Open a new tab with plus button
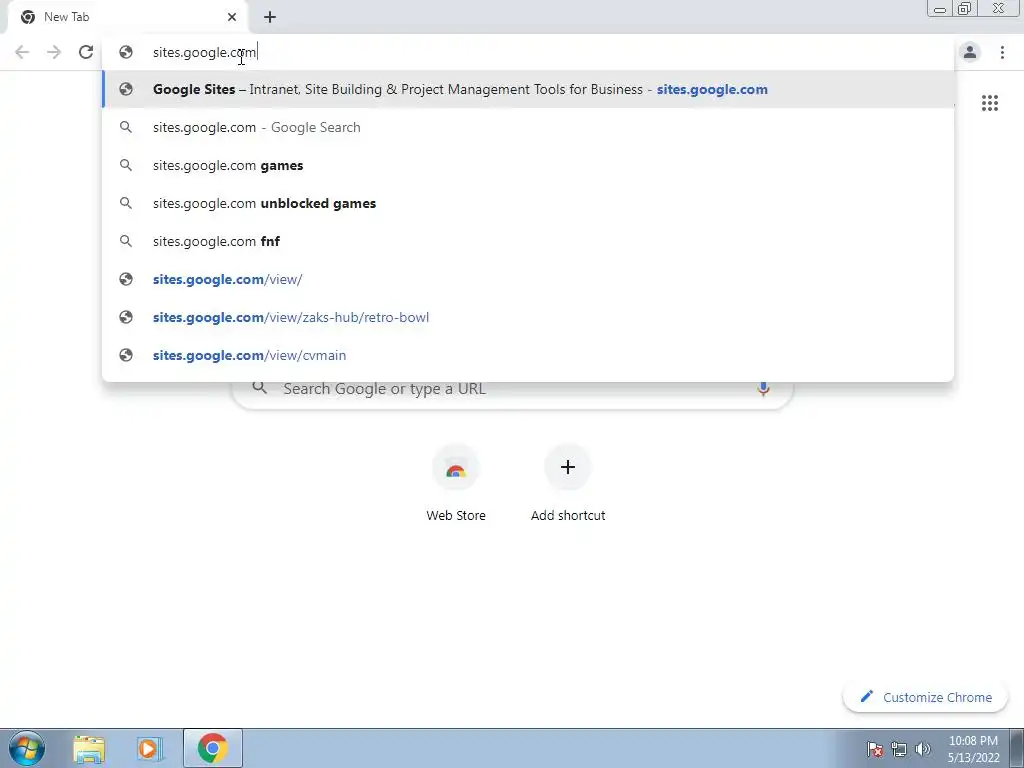 coord(270,17)
